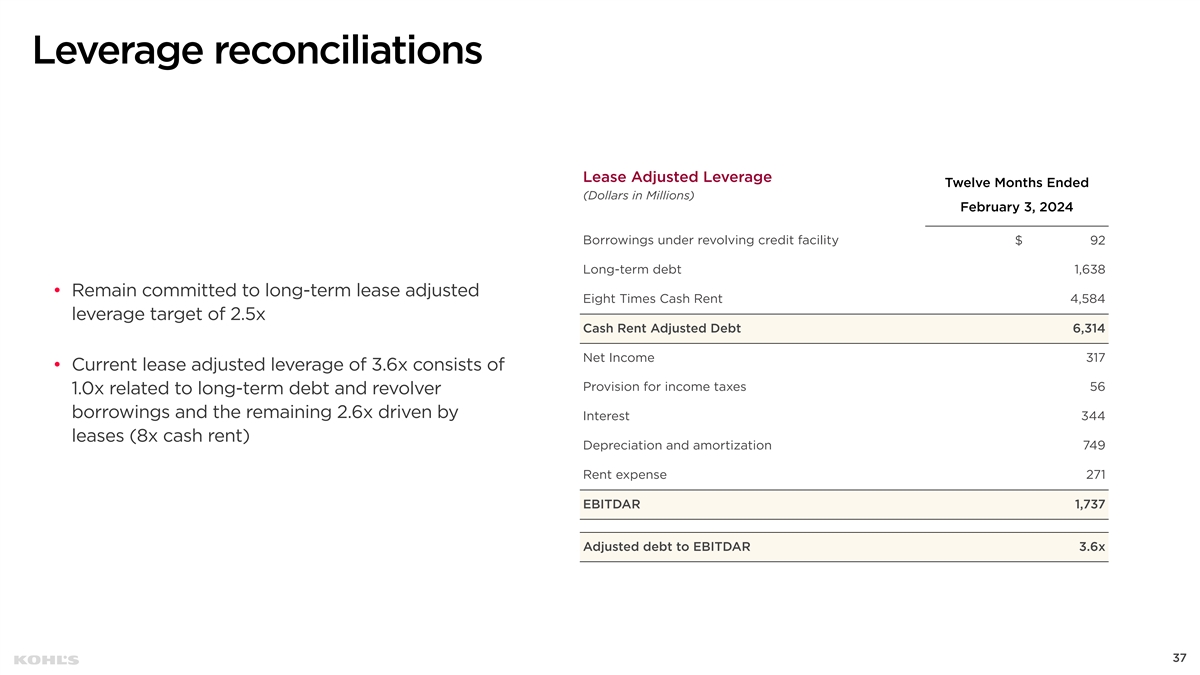Select the Adjusted debt to EBITDAR 3.6x value
The height and width of the screenshot is (675, 1200).
click(1092, 547)
